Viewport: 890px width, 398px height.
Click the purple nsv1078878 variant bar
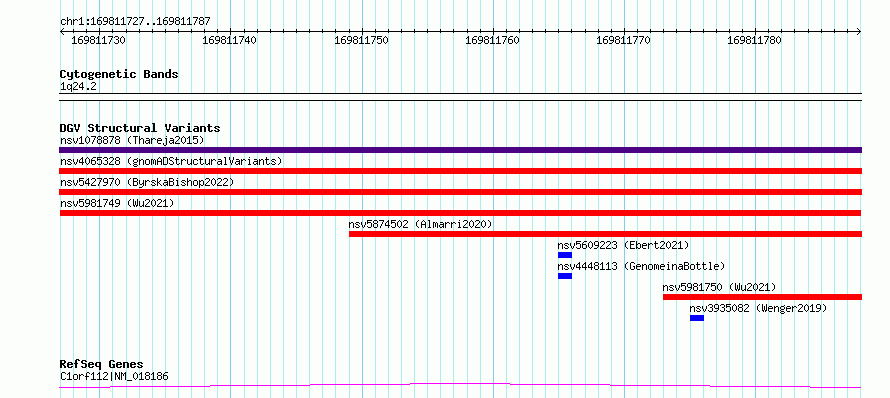tap(460, 150)
